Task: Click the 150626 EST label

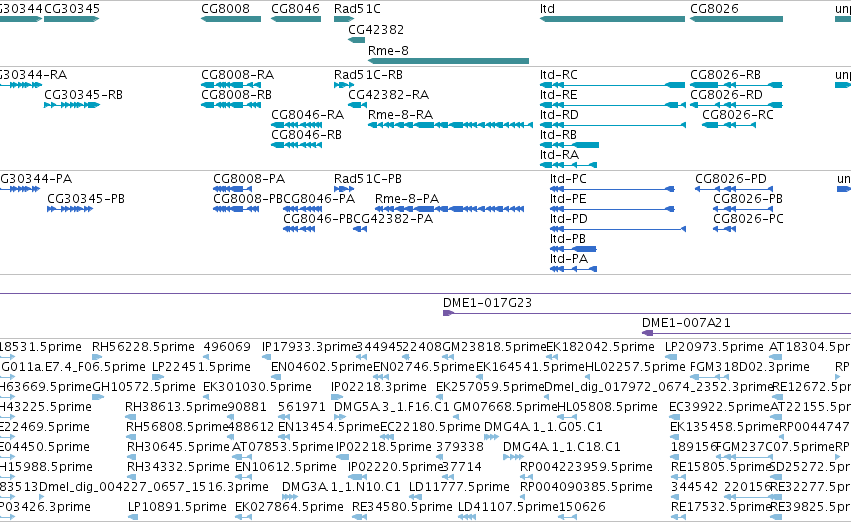Action: 582,507
